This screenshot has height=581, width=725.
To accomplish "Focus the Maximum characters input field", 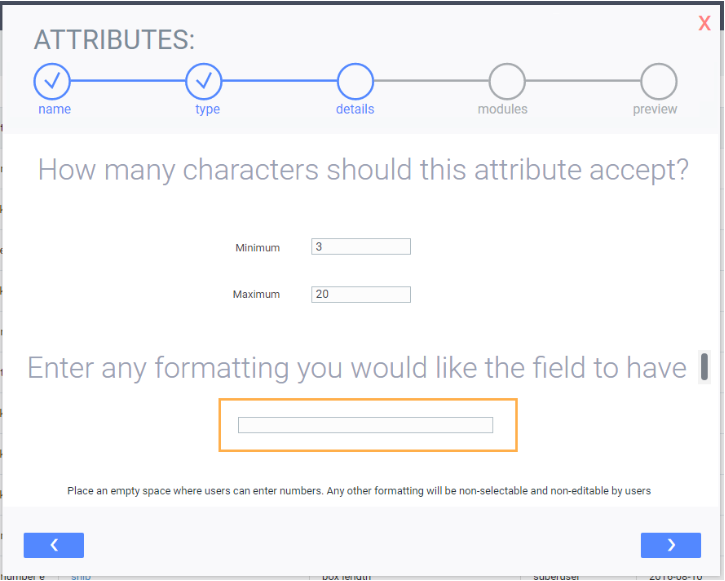I will pos(361,294).
